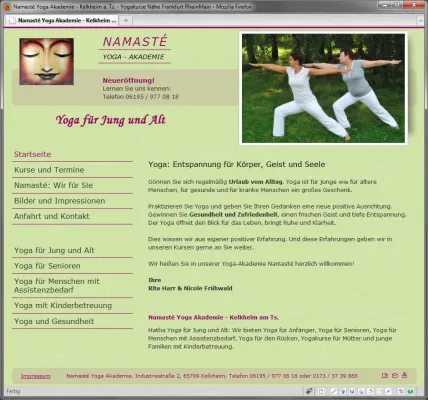Screen dimensions: 428x400
Task: Click the blank page icon in status bar
Action: pyautogui.click(x=321, y=391)
